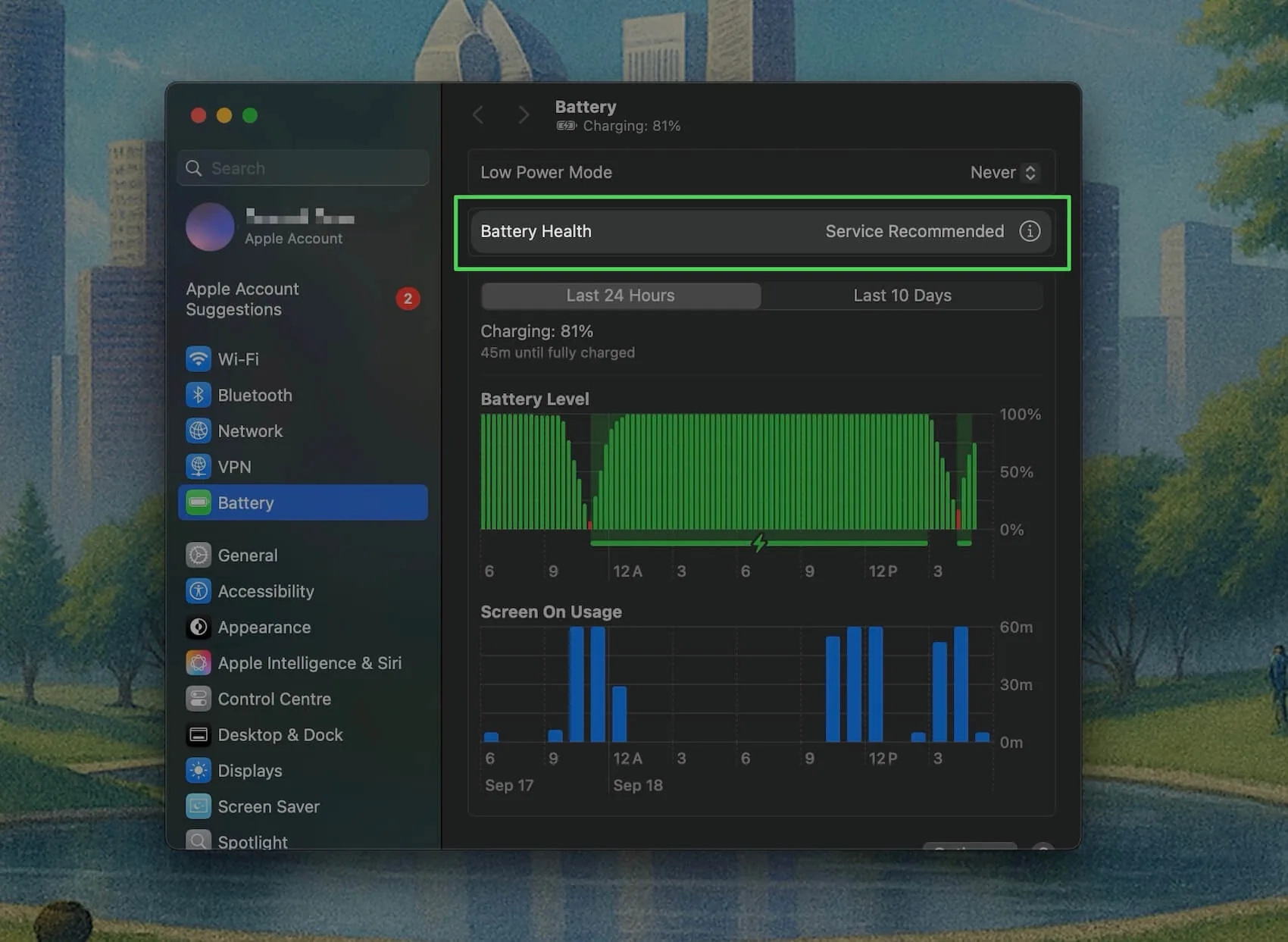Click the search magnifier icon
Viewport: 1288px width, 942px height.
(194, 168)
